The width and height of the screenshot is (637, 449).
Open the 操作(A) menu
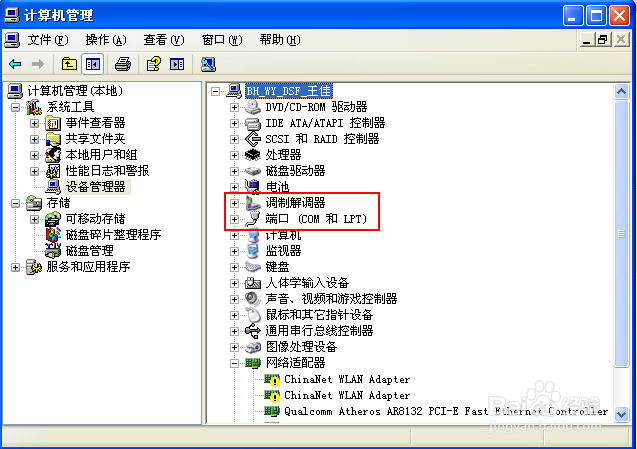click(106, 40)
